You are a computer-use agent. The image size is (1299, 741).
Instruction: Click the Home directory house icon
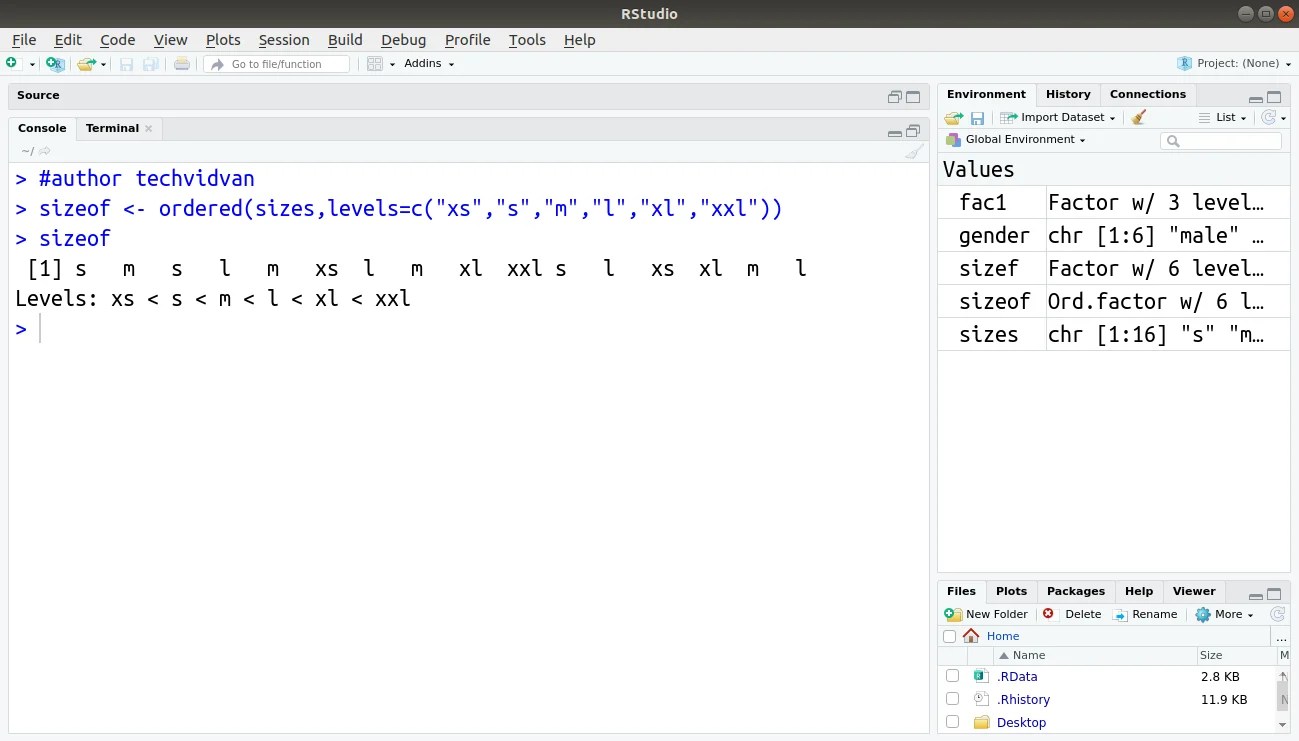point(971,636)
